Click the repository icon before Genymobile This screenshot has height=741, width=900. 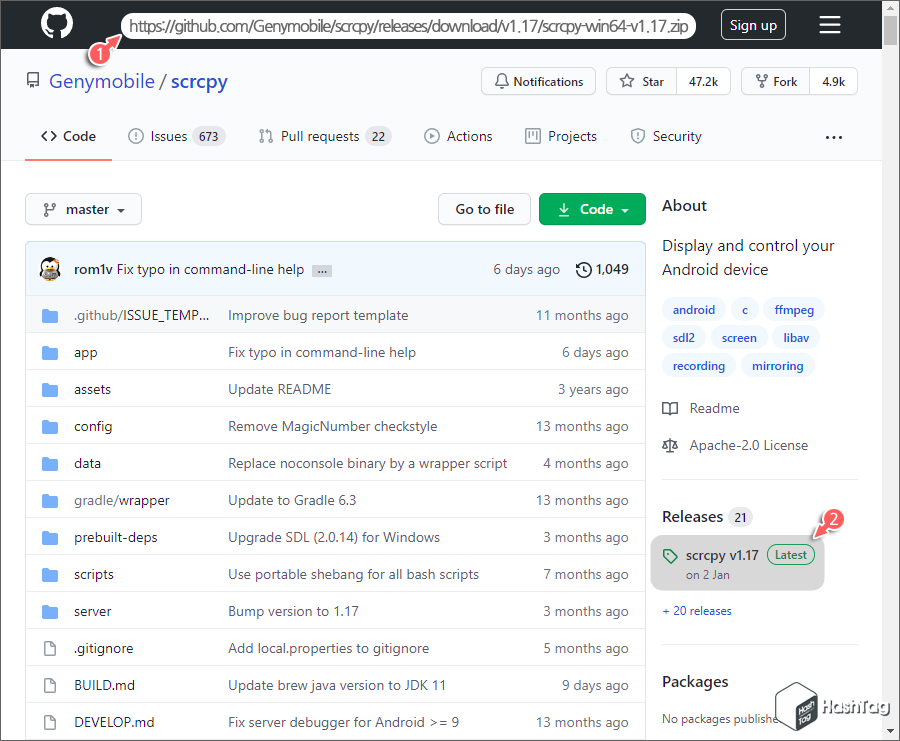coord(33,81)
